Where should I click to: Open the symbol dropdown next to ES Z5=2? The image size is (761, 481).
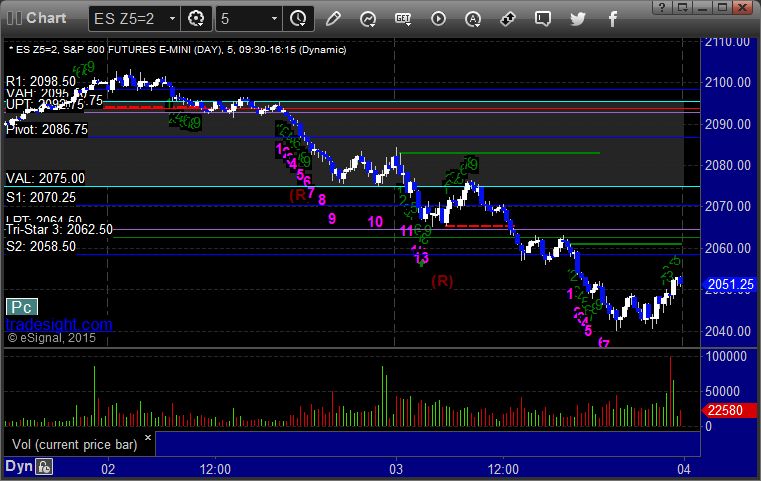172,19
